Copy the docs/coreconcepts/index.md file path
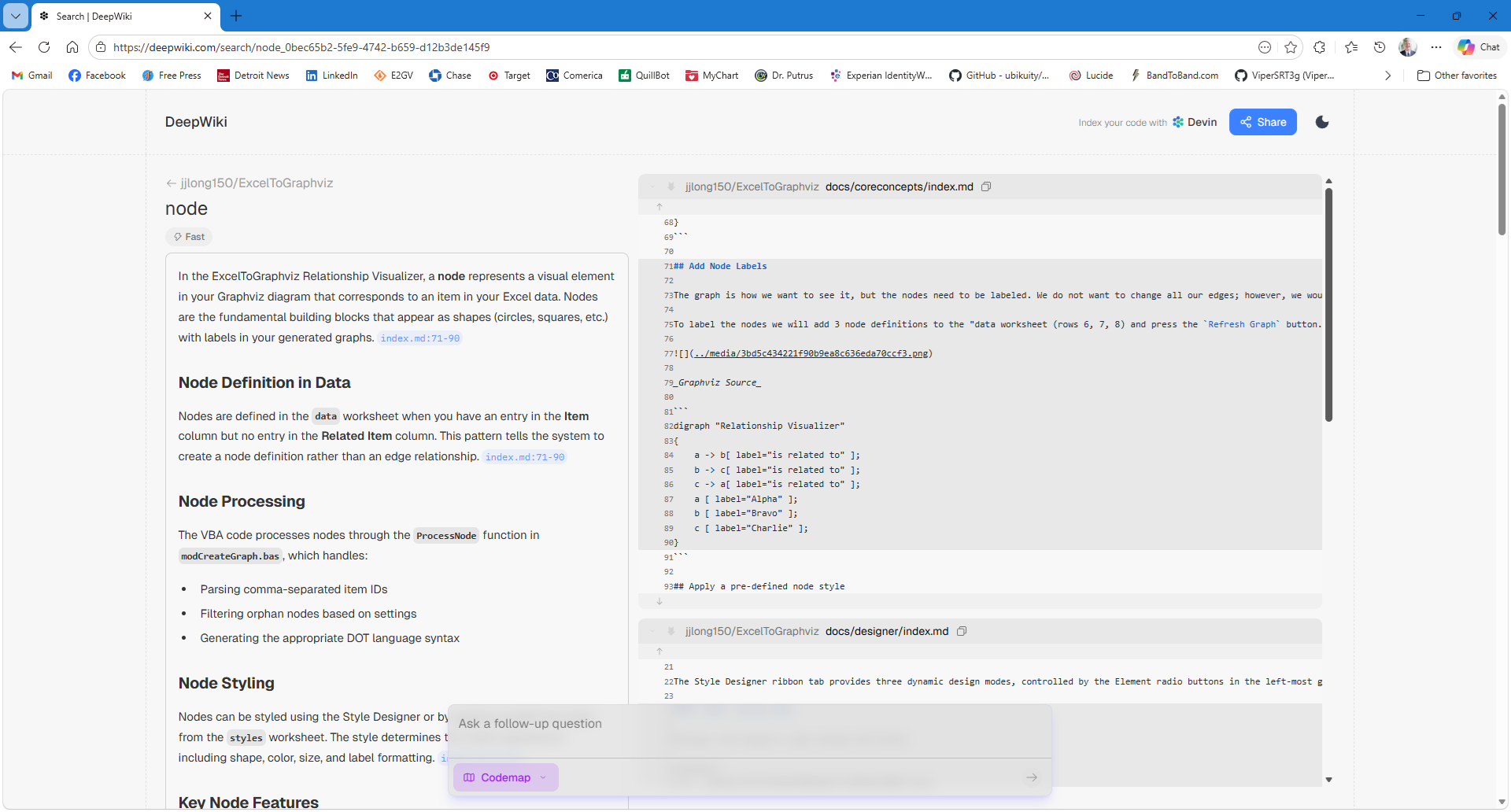The height and width of the screenshot is (812, 1511). point(986,186)
